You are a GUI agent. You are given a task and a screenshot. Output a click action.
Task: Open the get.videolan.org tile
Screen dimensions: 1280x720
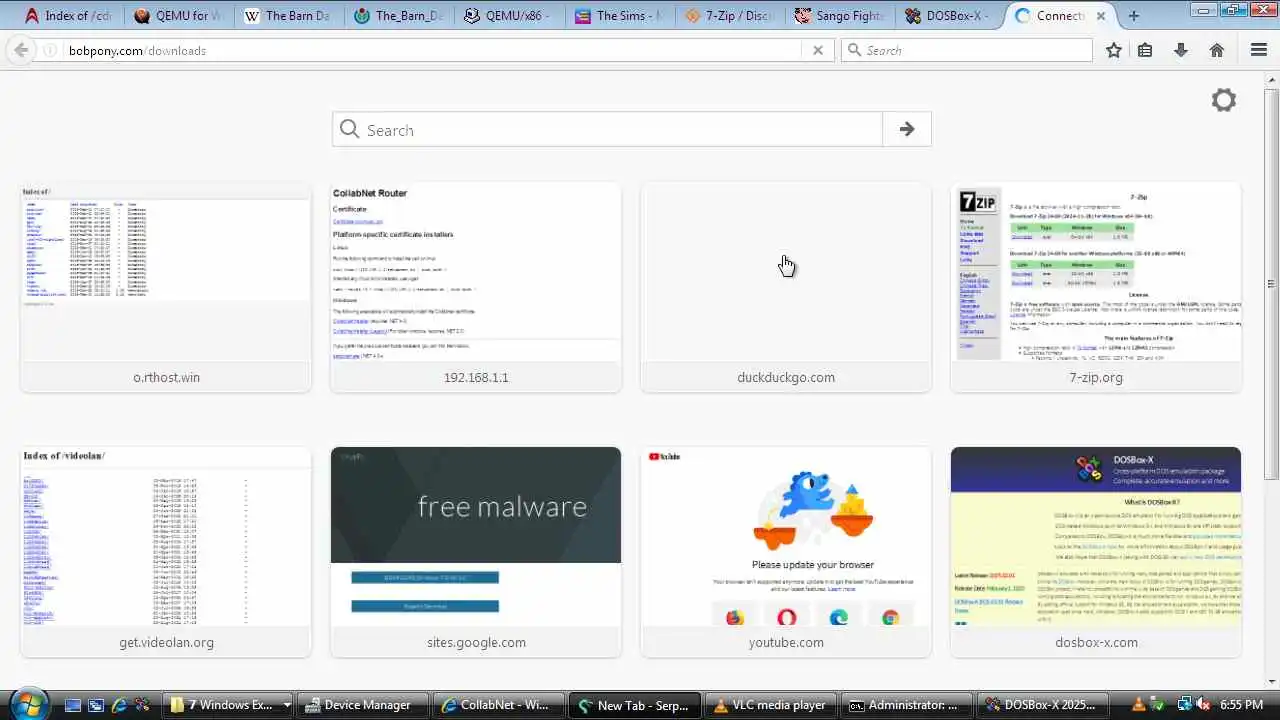point(166,552)
